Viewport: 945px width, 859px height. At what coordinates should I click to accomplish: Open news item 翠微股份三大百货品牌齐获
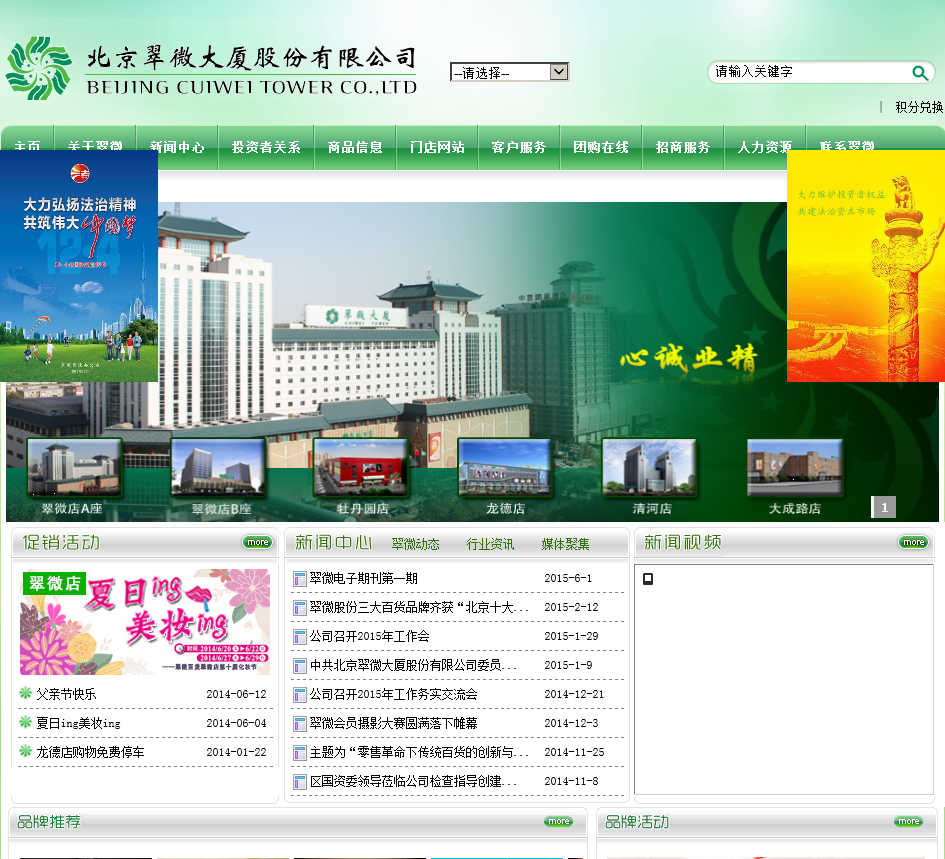[419, 607]
